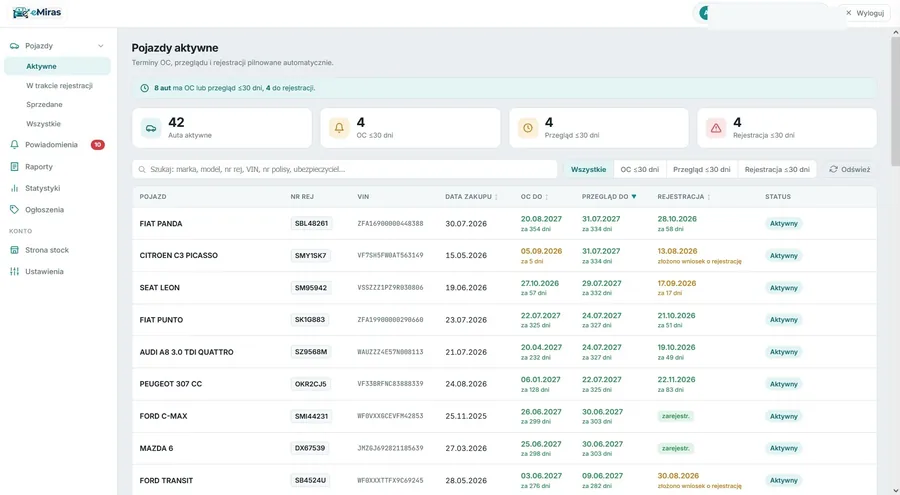Click the document icon beside Raporty

point(14,167)
